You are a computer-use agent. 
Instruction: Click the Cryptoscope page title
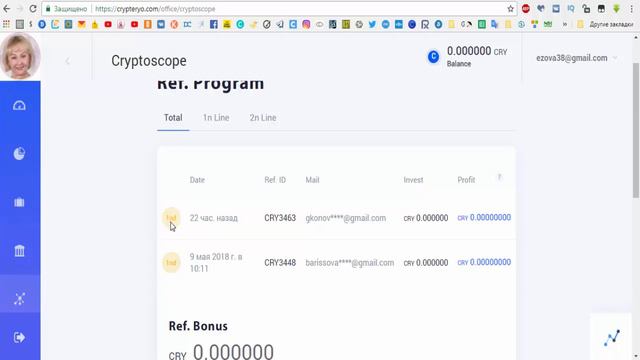point(149,61)
